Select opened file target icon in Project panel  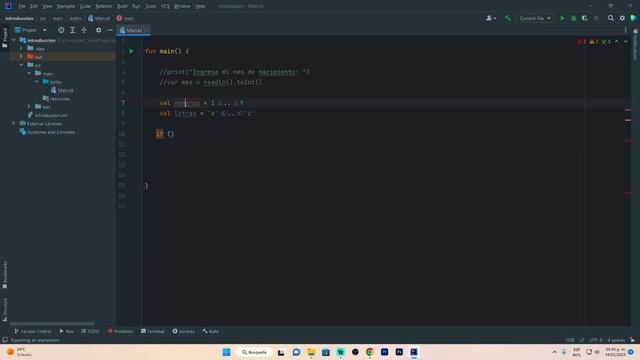(61, 30)
